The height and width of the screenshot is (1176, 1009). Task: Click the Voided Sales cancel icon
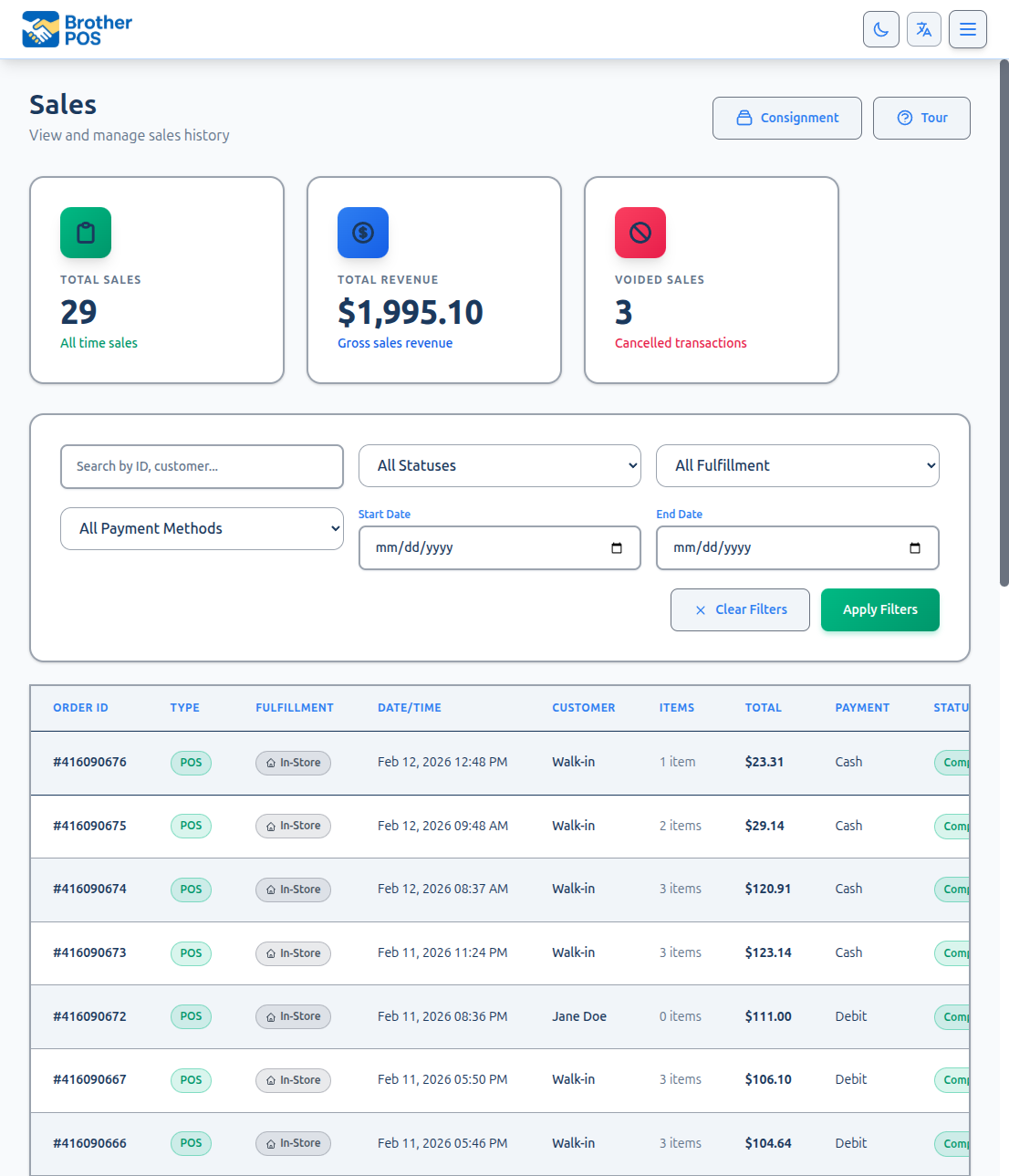(640, 233)
